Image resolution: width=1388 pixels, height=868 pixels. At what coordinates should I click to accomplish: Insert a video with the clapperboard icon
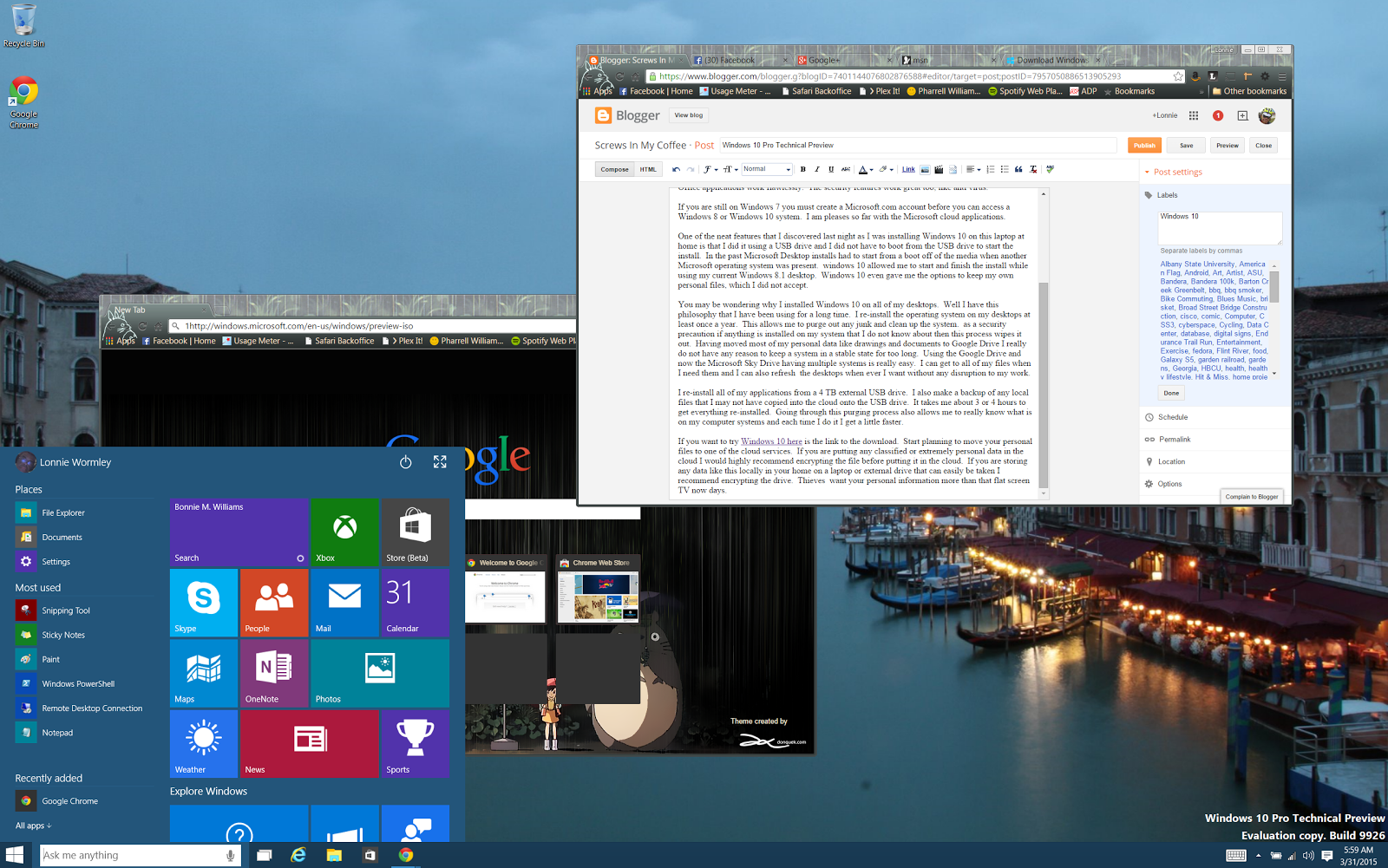pos(939,169)
